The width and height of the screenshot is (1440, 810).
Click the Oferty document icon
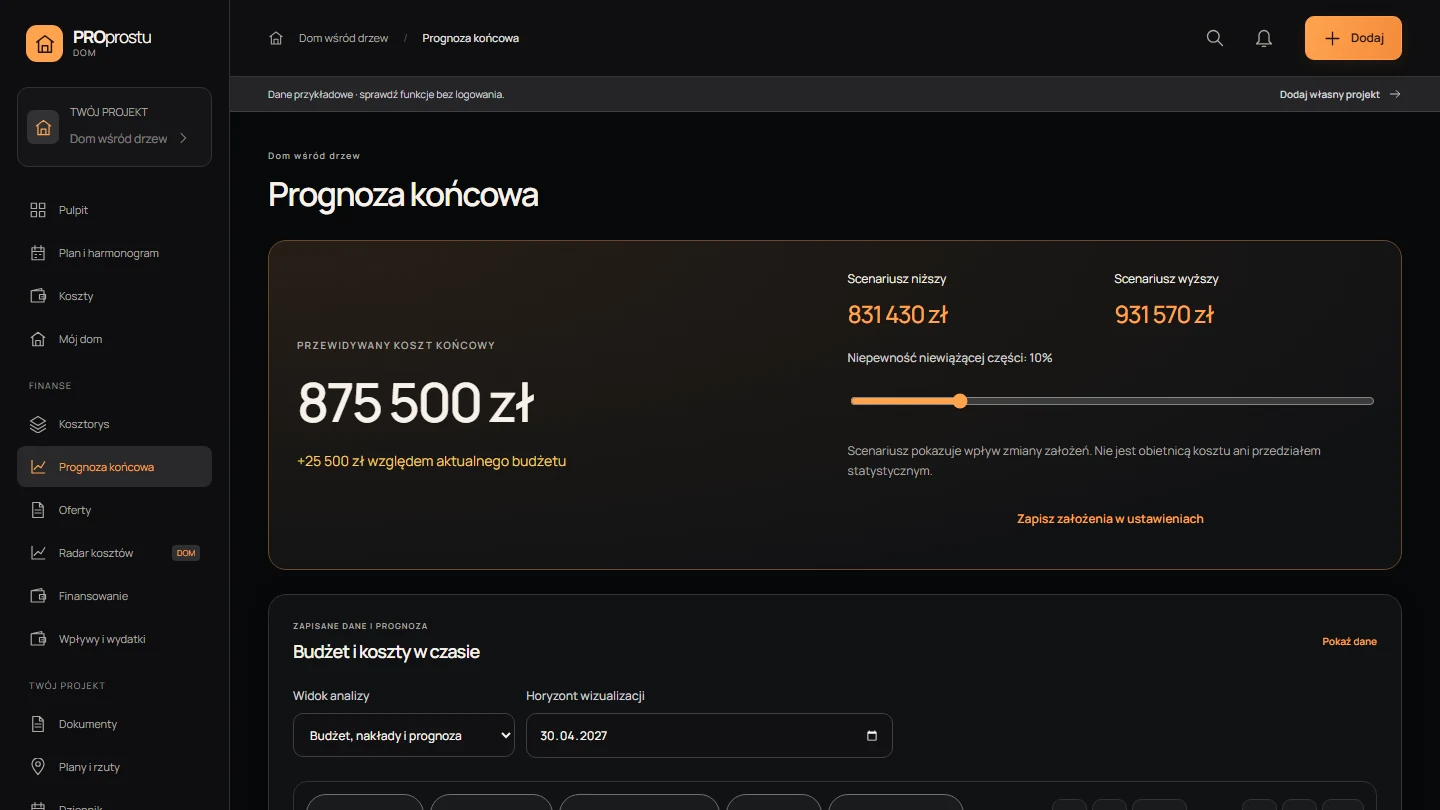(x=38, y=510)
